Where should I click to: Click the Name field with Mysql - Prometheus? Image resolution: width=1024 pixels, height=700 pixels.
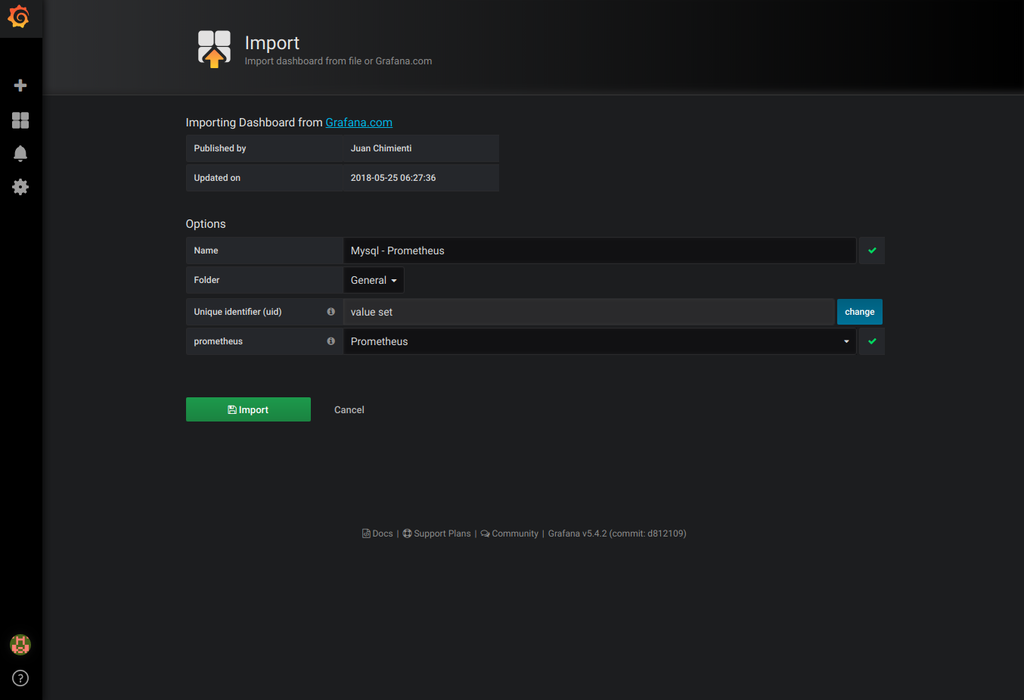pos(600,251)
